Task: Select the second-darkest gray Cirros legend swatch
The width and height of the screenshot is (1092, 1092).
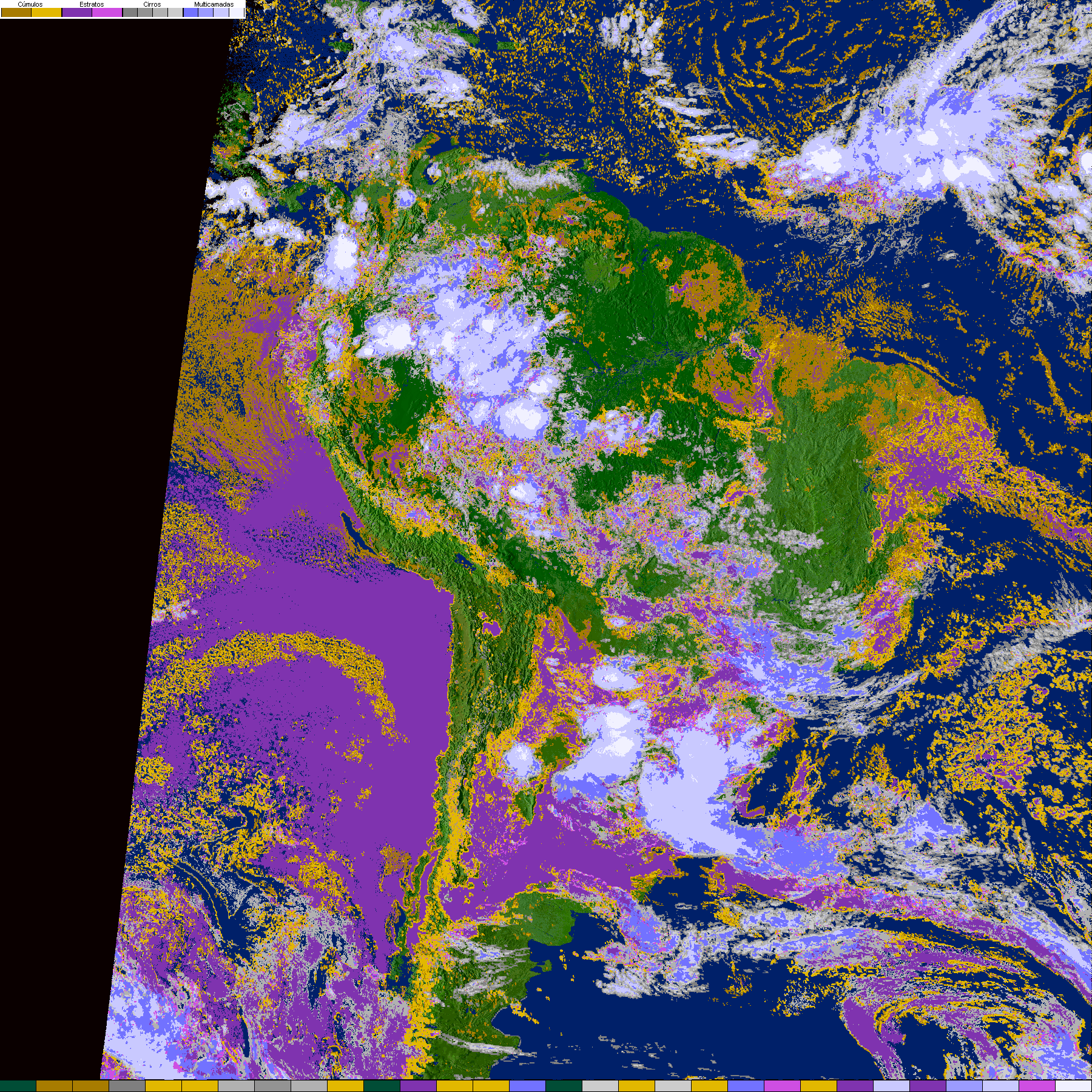Action: point(145,12)
